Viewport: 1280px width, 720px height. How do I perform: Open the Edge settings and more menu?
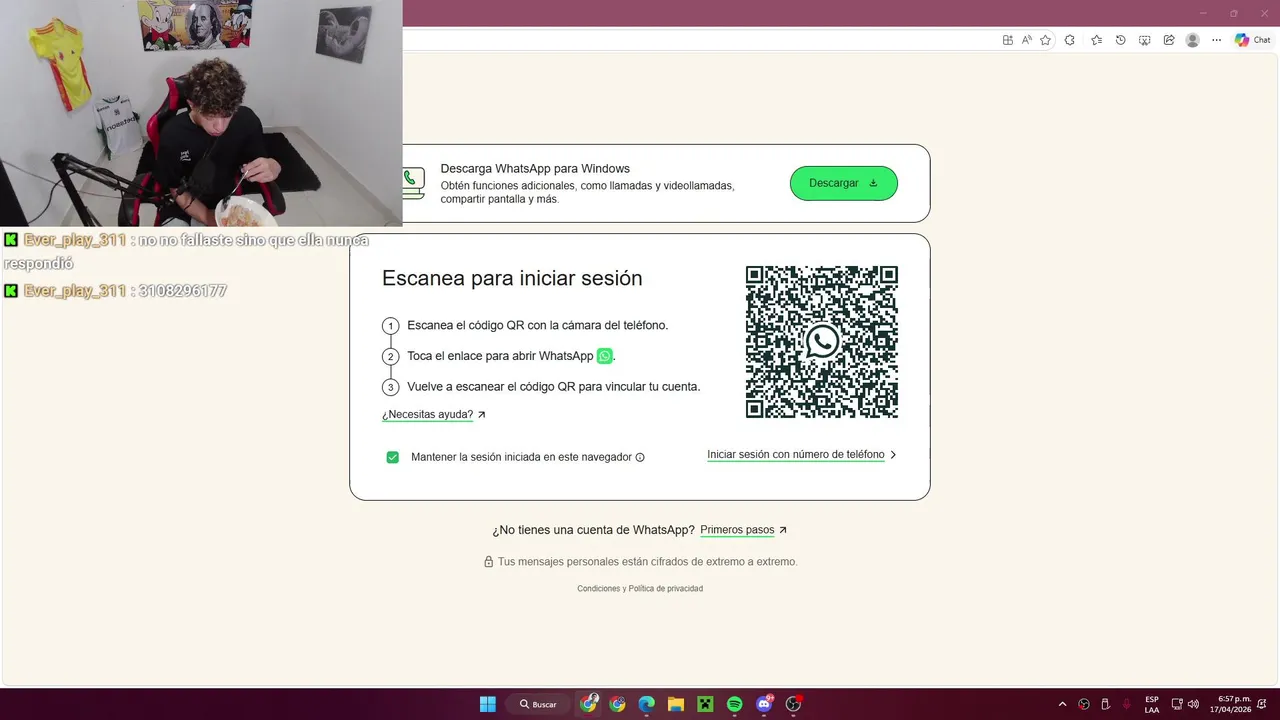click(x=1216, y=40)
